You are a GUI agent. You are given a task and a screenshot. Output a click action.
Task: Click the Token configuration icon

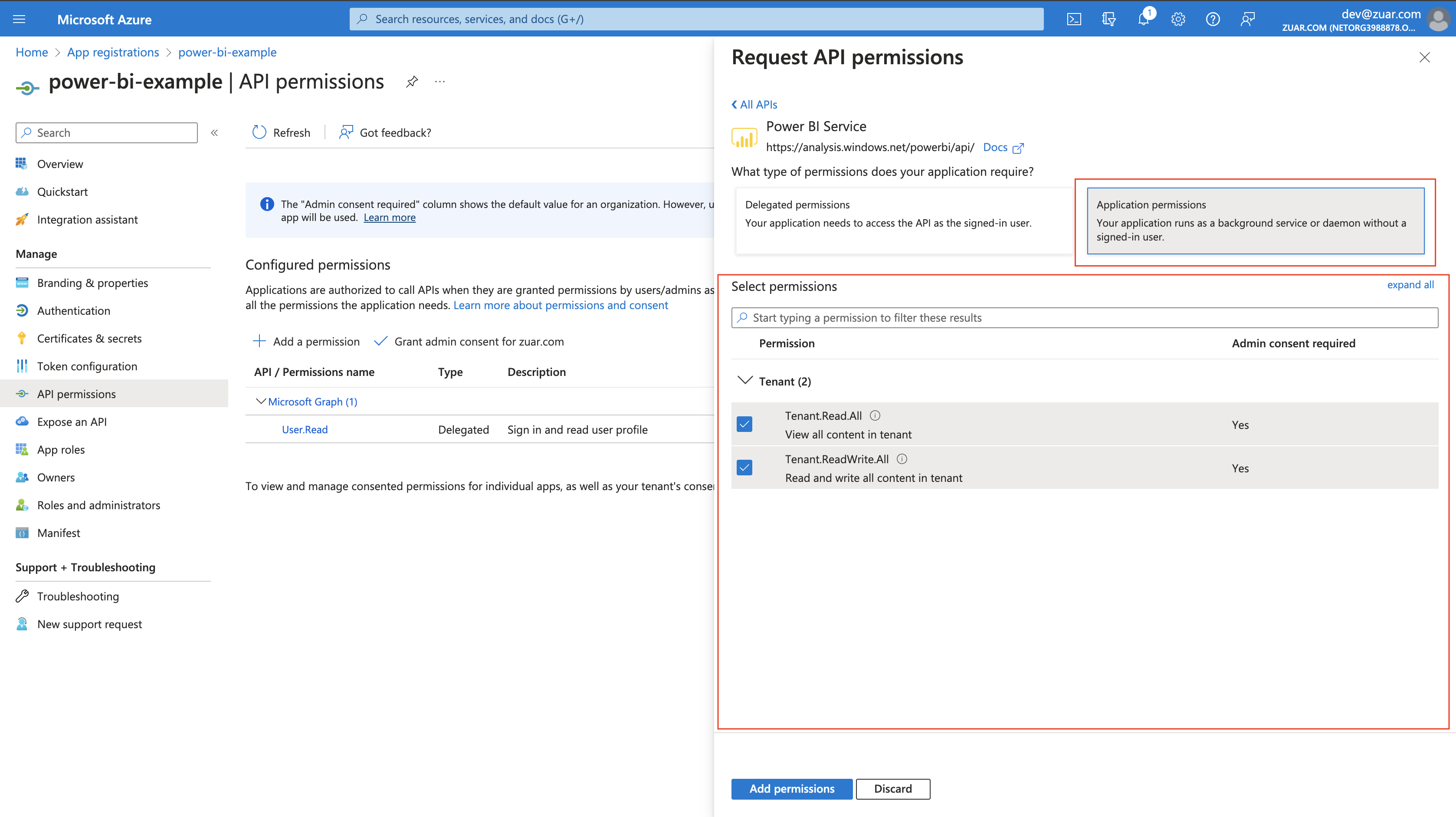(22, 366)
